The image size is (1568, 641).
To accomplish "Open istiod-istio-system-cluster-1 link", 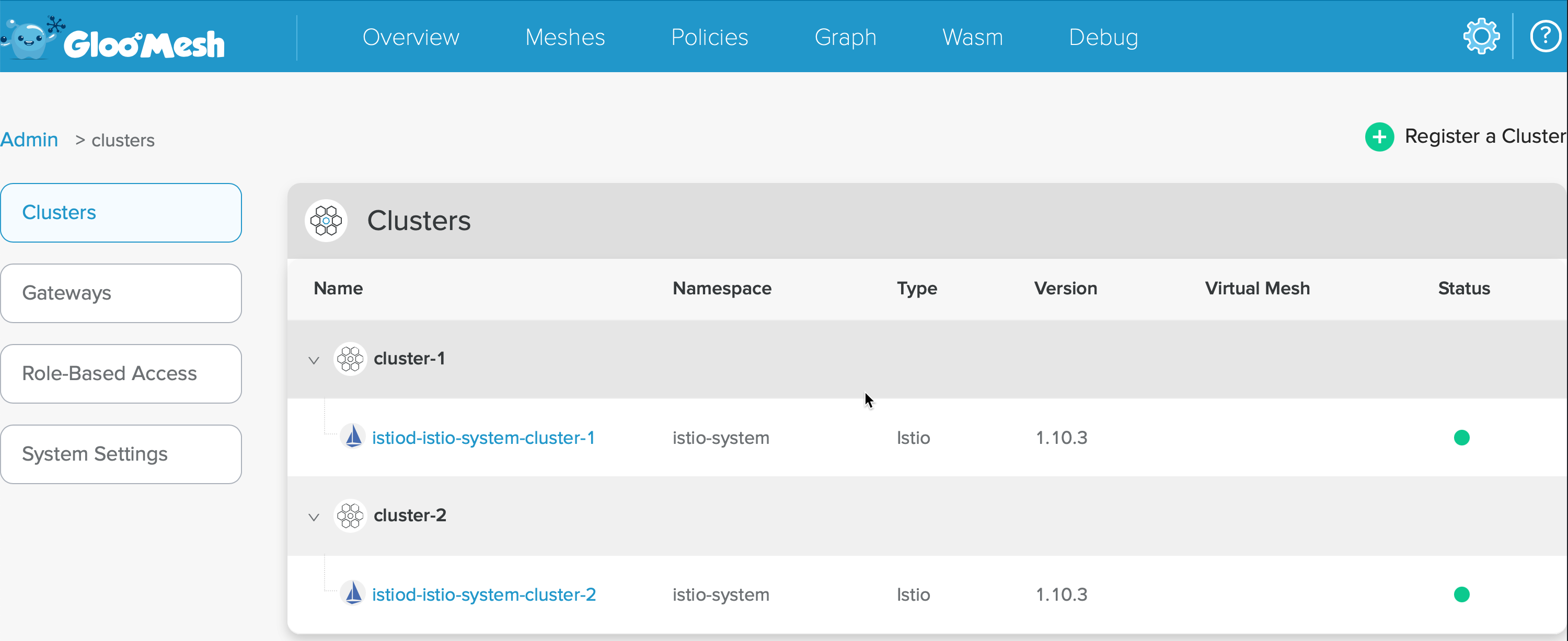I will click(483, 438).
